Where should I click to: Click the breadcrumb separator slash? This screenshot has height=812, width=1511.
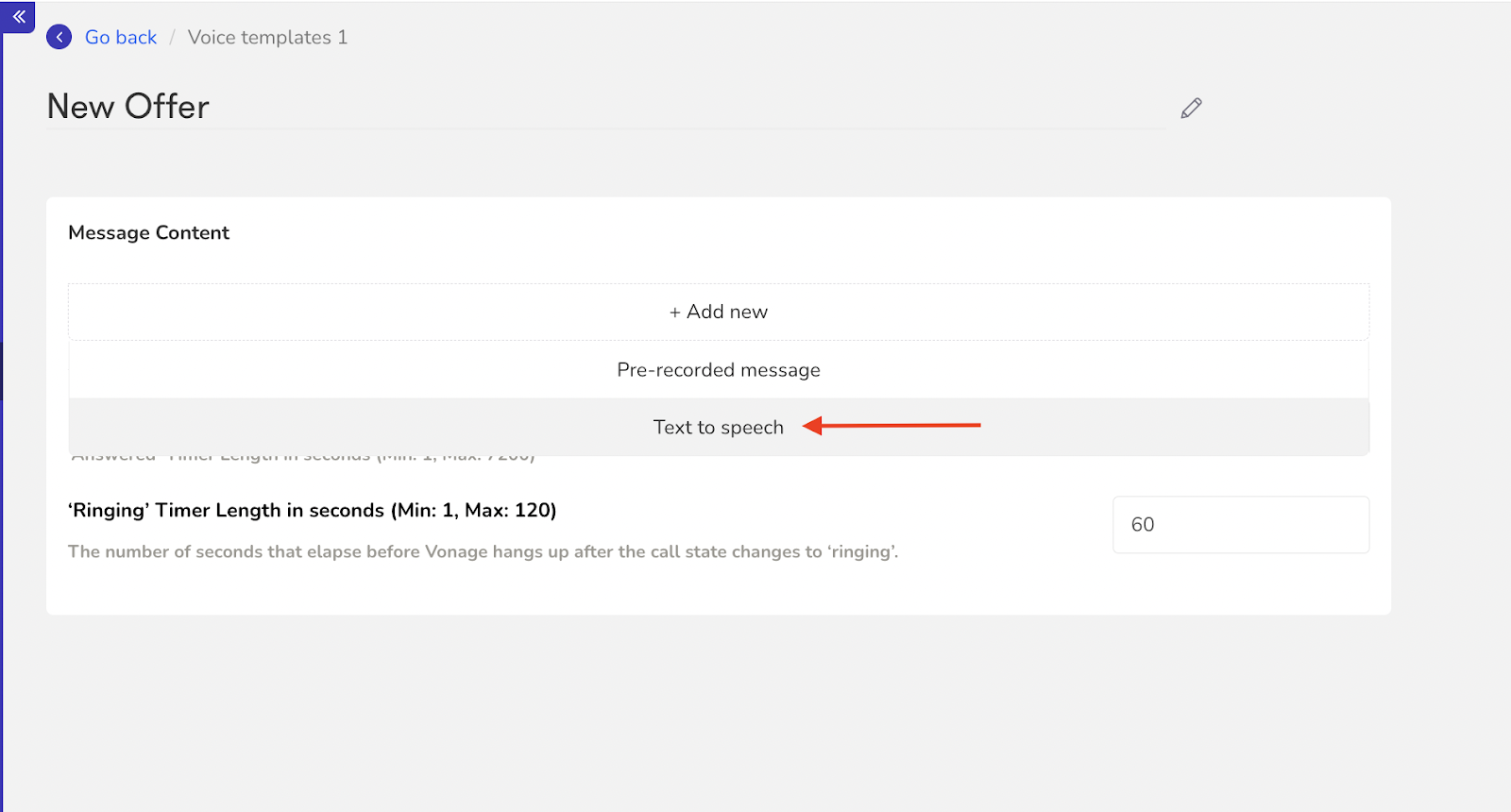coord(172,37)
